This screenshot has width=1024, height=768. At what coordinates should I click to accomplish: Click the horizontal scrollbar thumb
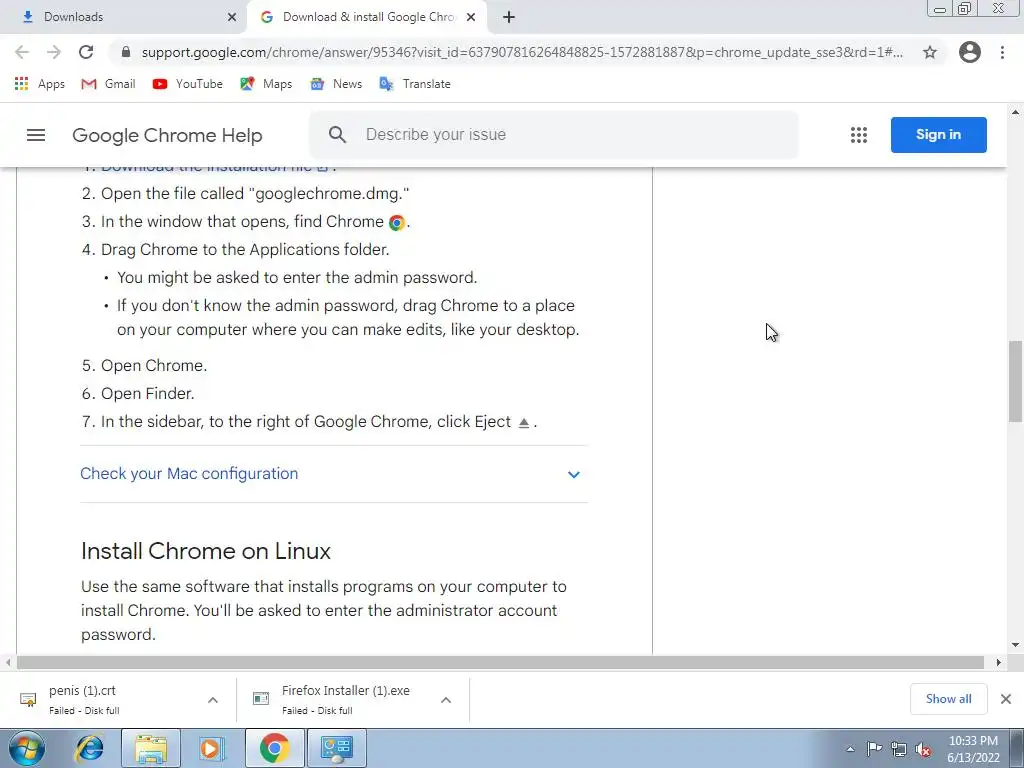point(500,662)
